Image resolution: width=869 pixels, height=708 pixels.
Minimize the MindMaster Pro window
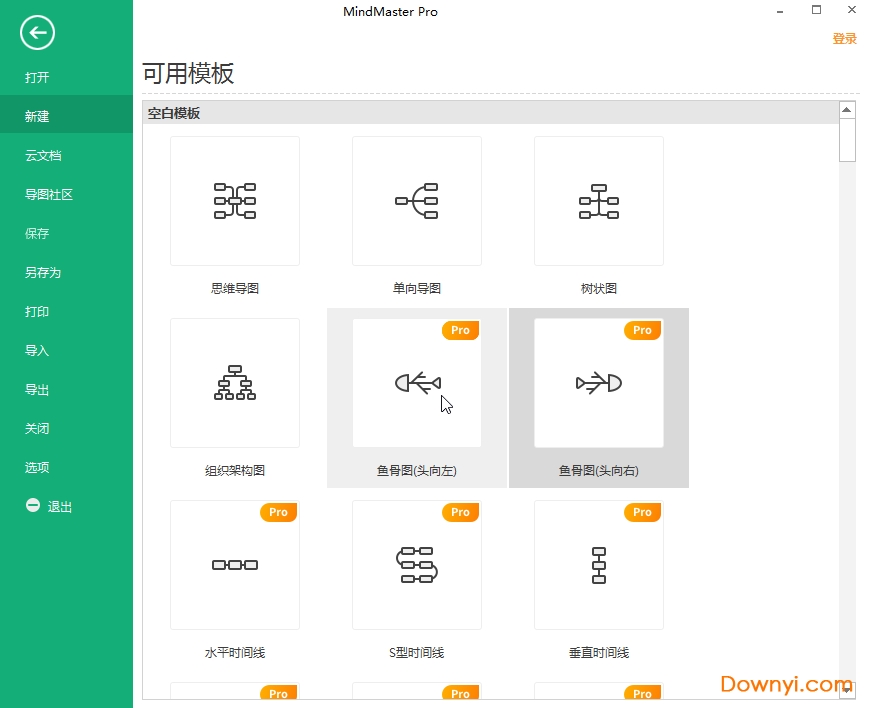pos(780,11)
